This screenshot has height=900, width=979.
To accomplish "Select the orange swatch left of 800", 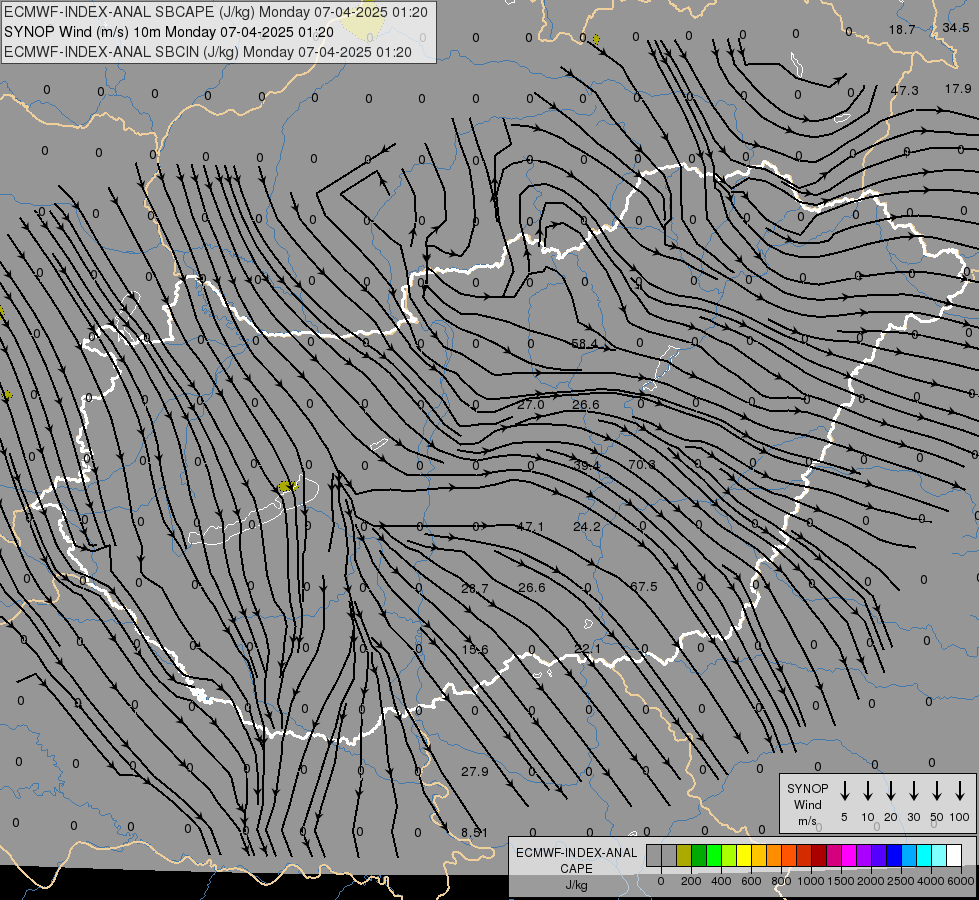I will 774,855.
